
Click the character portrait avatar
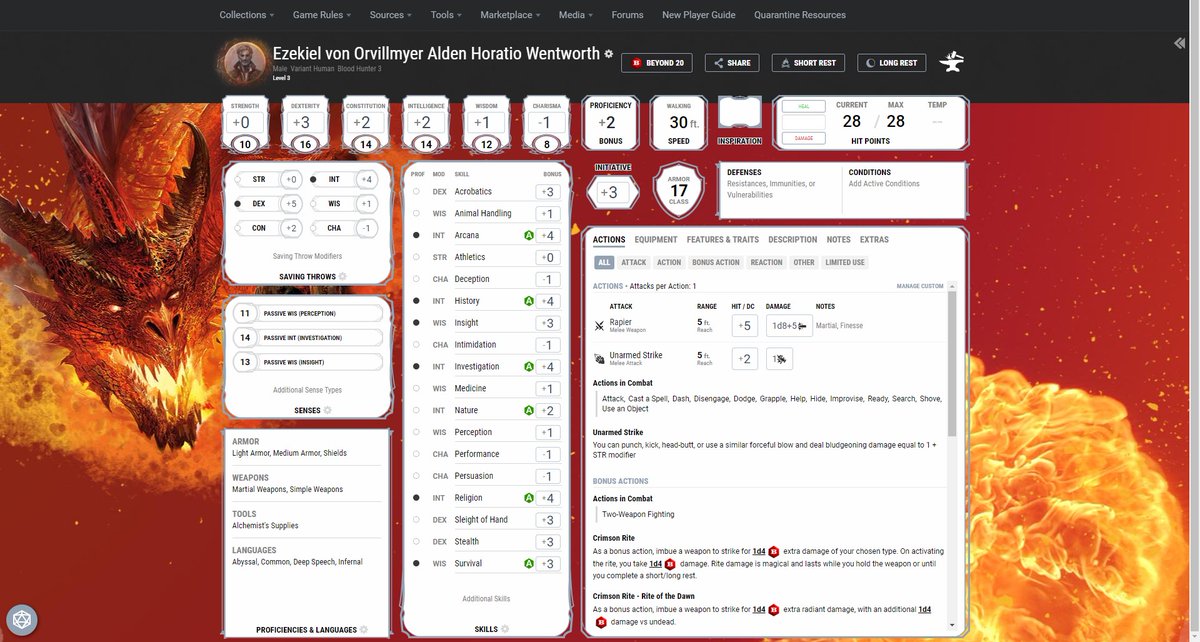[245, 62]
